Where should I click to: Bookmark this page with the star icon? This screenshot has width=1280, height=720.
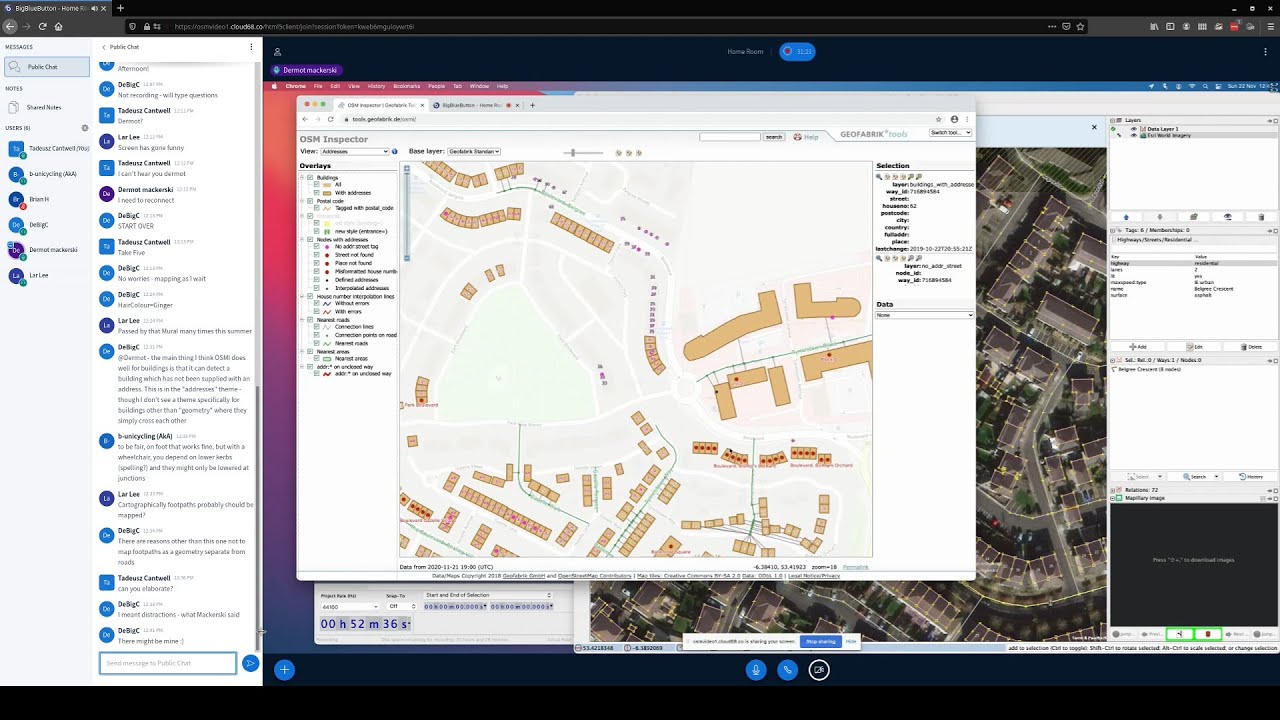pos(1080,26)
